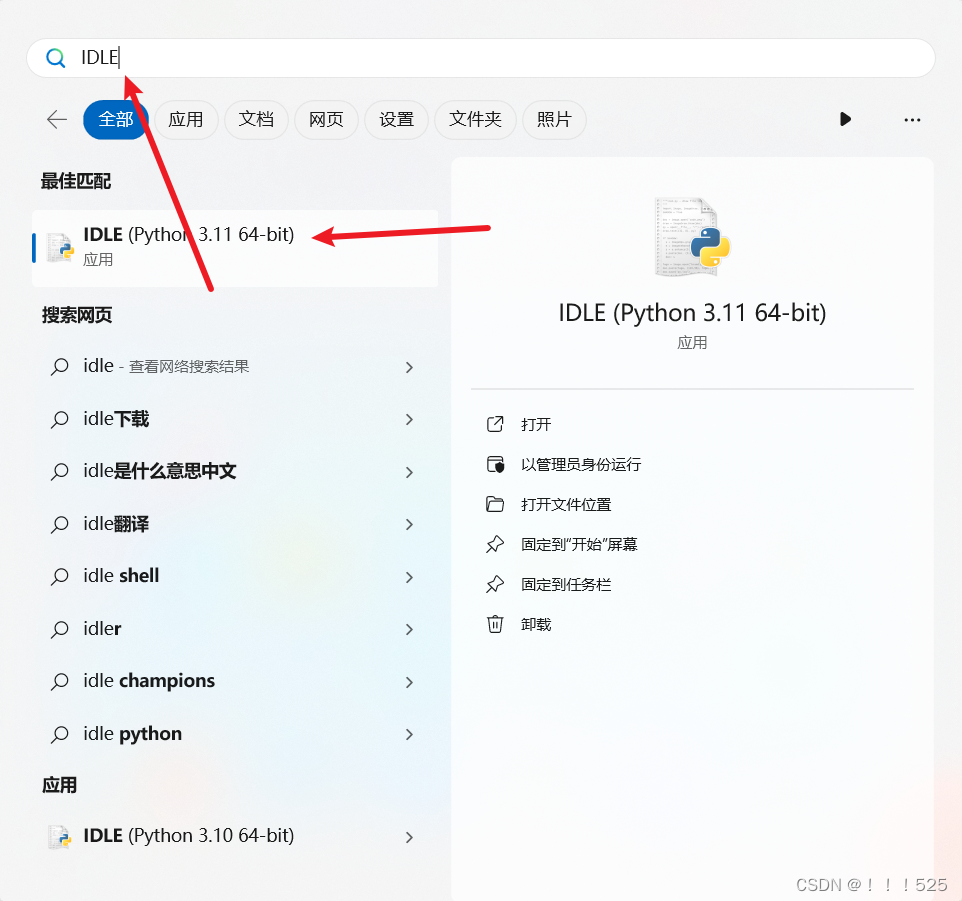962x901 pixels.
Task: Click the search icon beside 'idle是什么意思中文'
Action: (60, 472)
